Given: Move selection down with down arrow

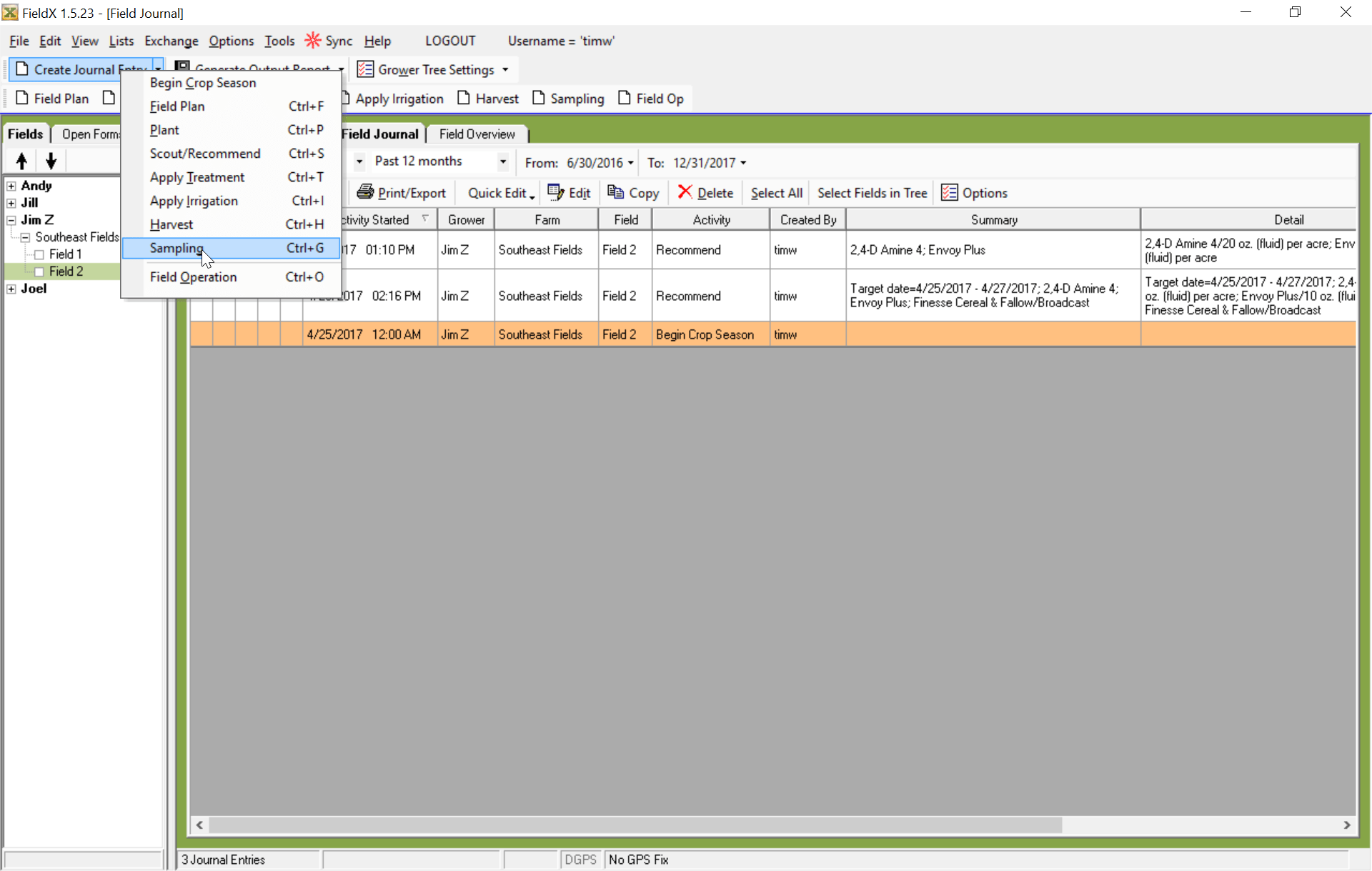Looking at the screenshot, I should click(51, 161).
